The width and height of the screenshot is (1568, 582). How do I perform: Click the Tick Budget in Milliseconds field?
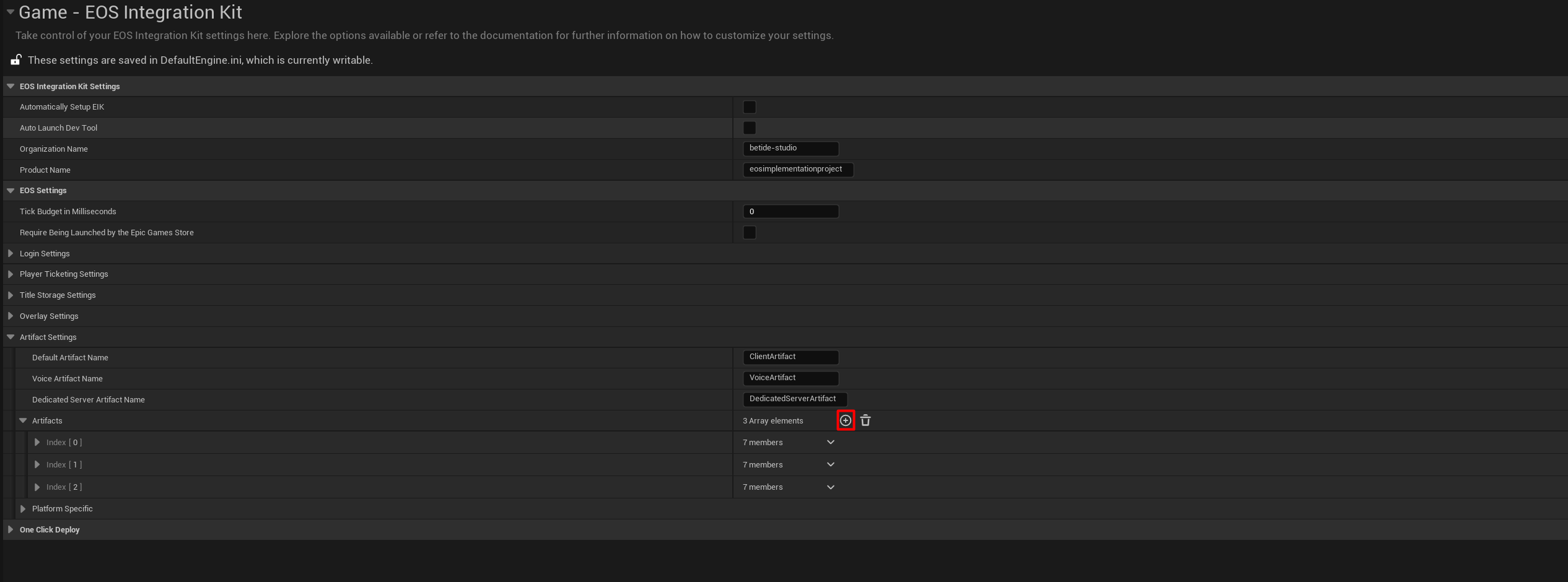pyautogui.click(x=790, y=212)
